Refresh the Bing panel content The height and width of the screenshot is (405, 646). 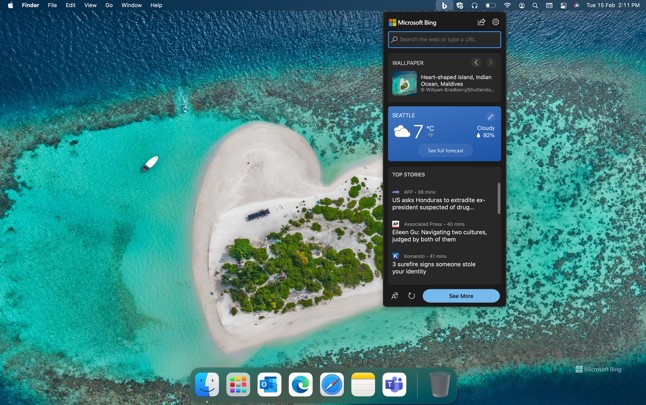(x=411, y=296)
